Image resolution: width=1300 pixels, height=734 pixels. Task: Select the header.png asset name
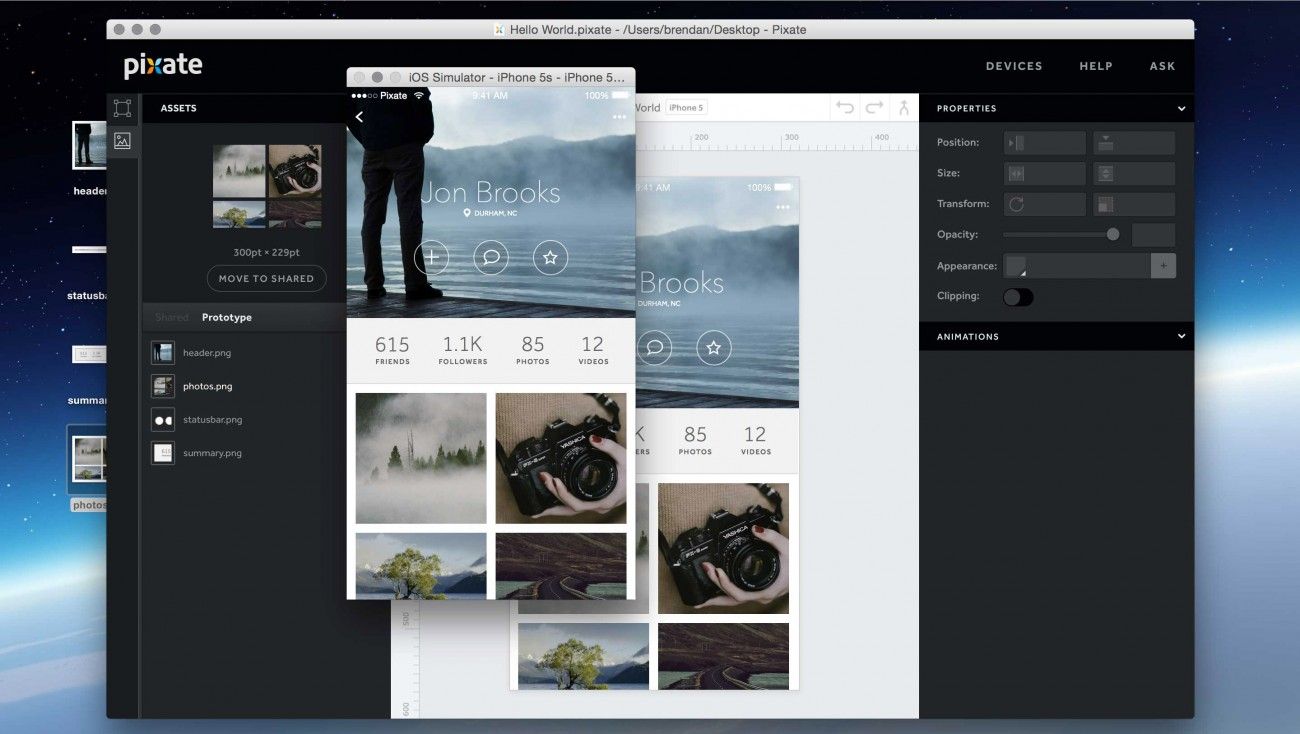207,353
